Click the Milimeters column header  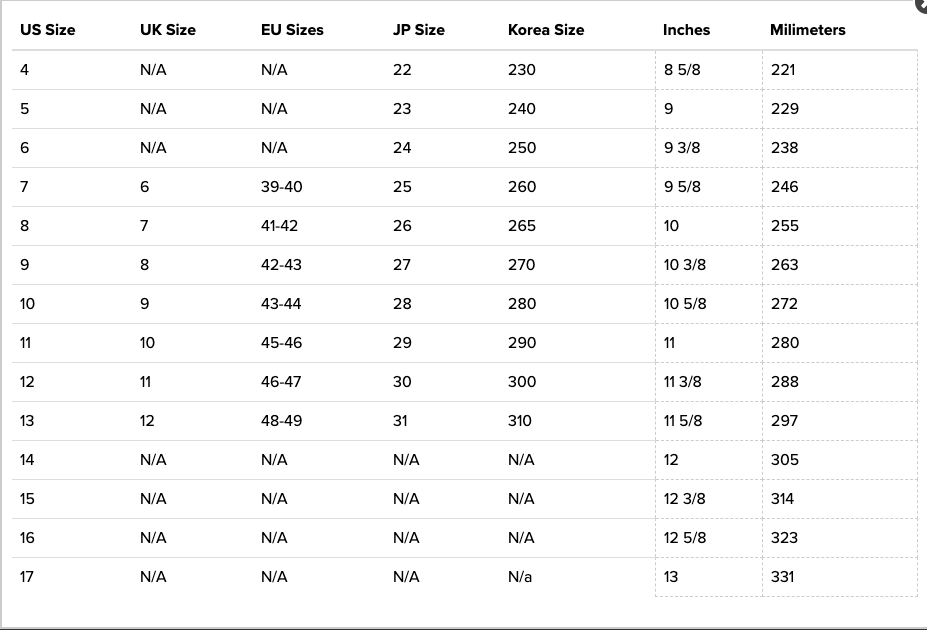pos(807,30)
